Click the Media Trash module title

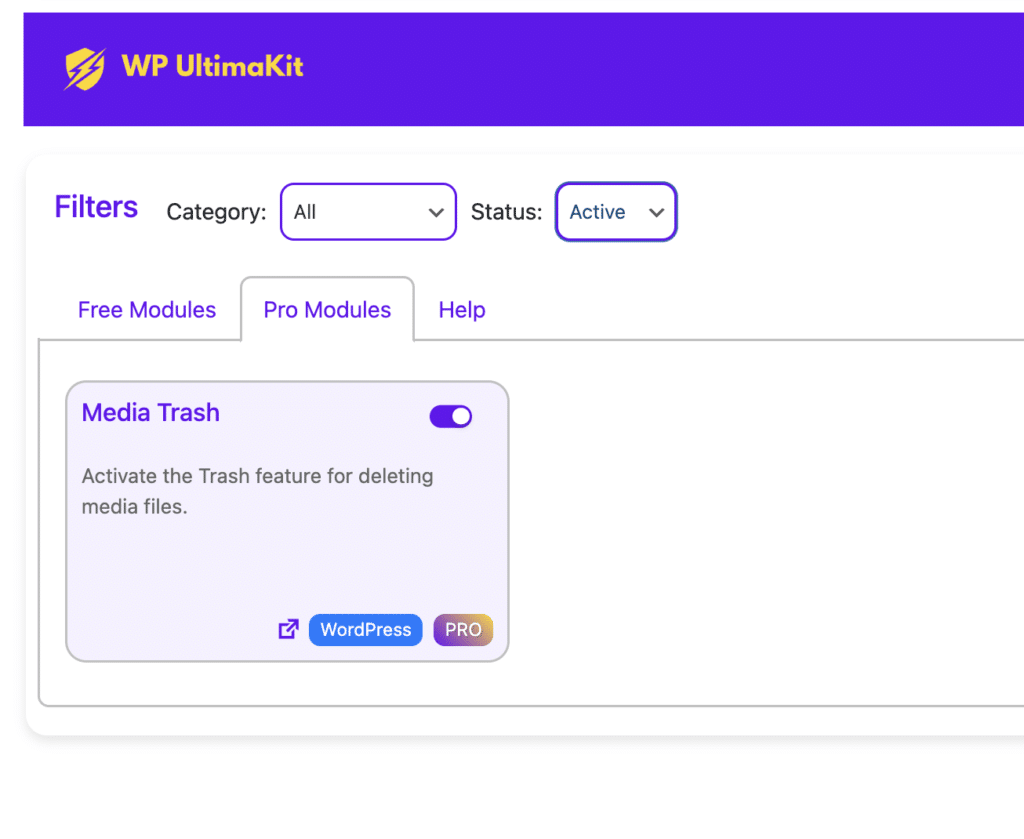click(150, 412)
